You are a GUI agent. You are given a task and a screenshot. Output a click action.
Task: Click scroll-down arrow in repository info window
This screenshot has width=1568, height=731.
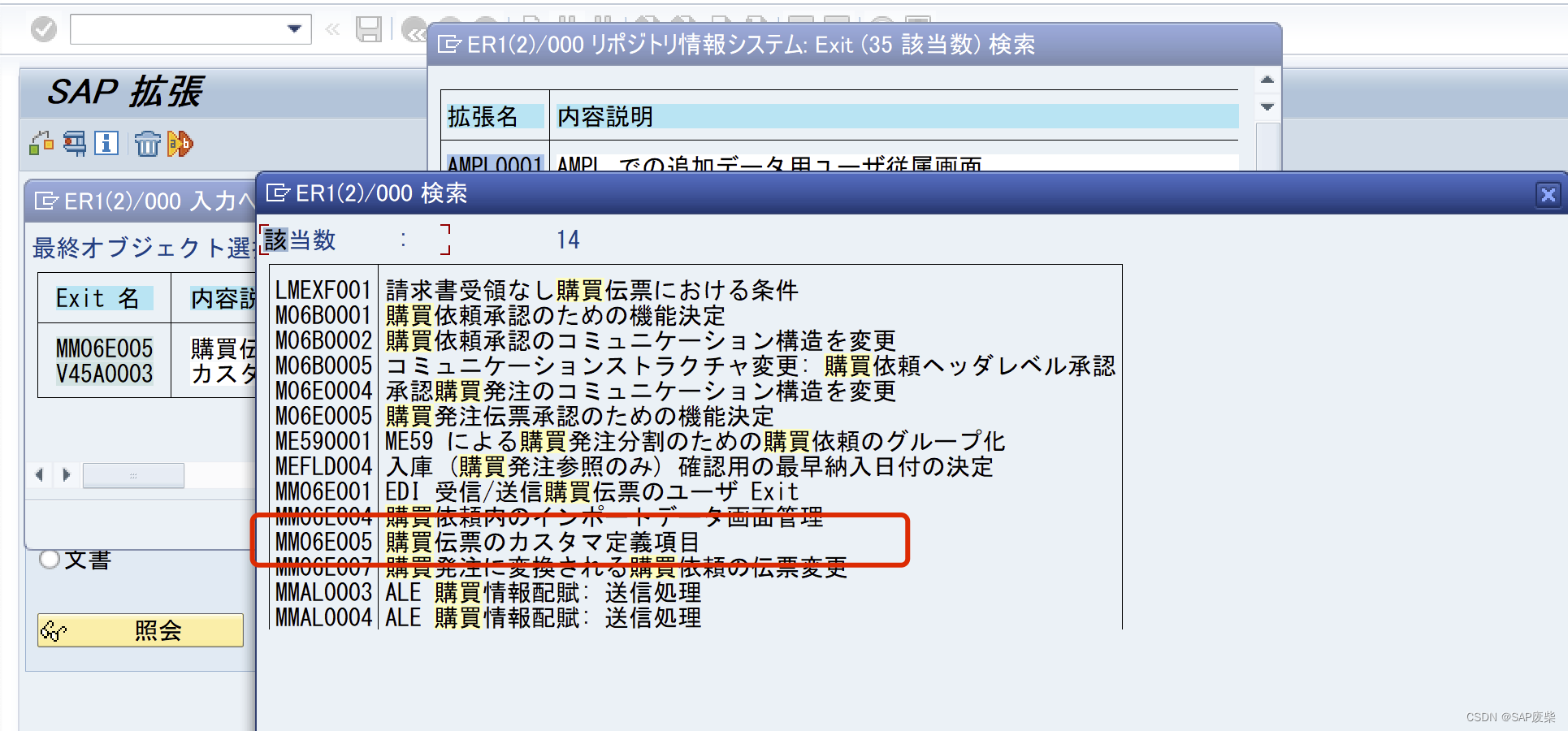pos(1267,106)
